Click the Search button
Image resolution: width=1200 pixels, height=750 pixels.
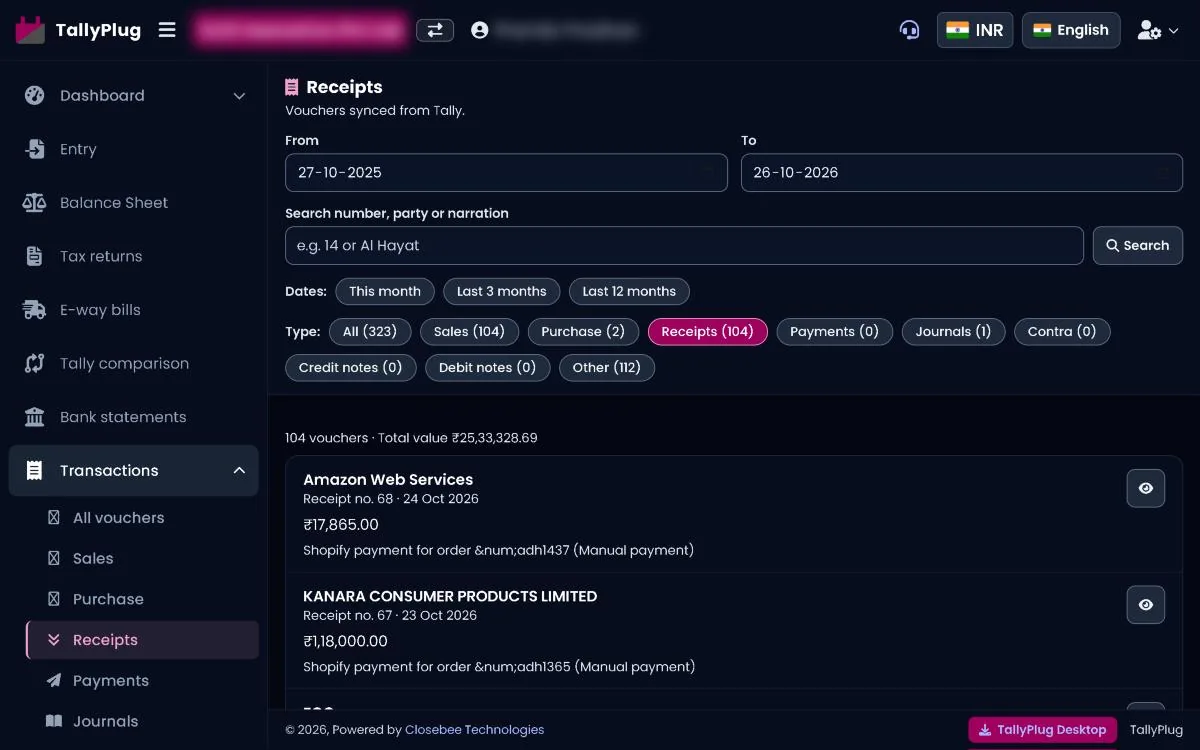pos(1138,245)
